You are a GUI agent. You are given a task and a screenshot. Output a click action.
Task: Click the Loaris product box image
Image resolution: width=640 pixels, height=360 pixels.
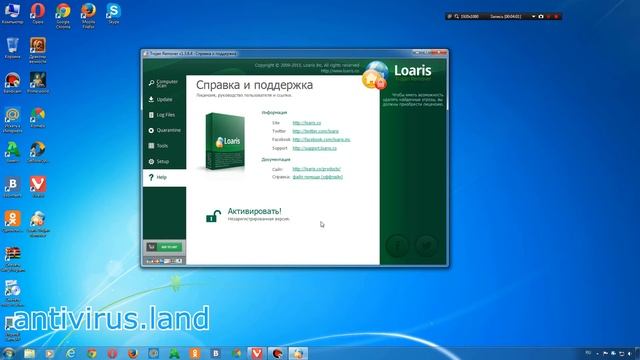click(x=224, y=141)
